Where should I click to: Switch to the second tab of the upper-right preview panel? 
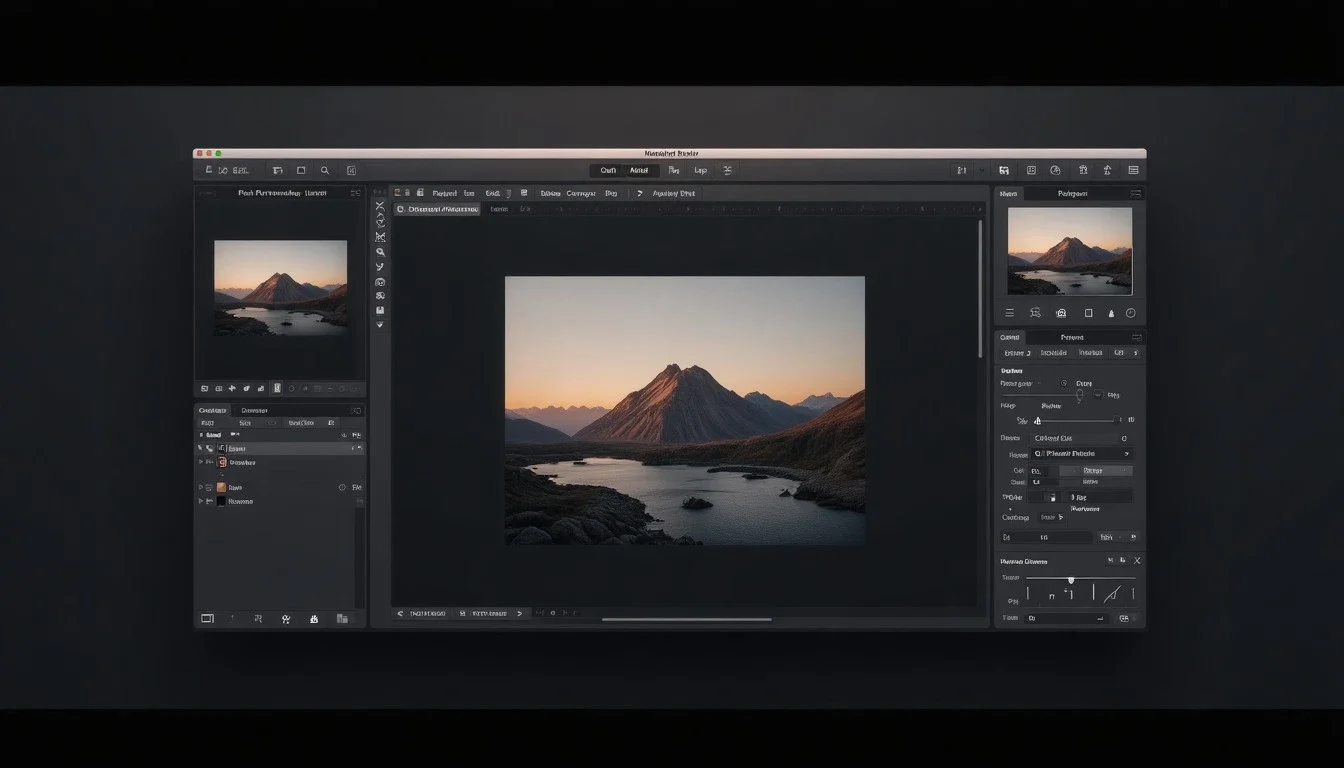pos(1072,193)
